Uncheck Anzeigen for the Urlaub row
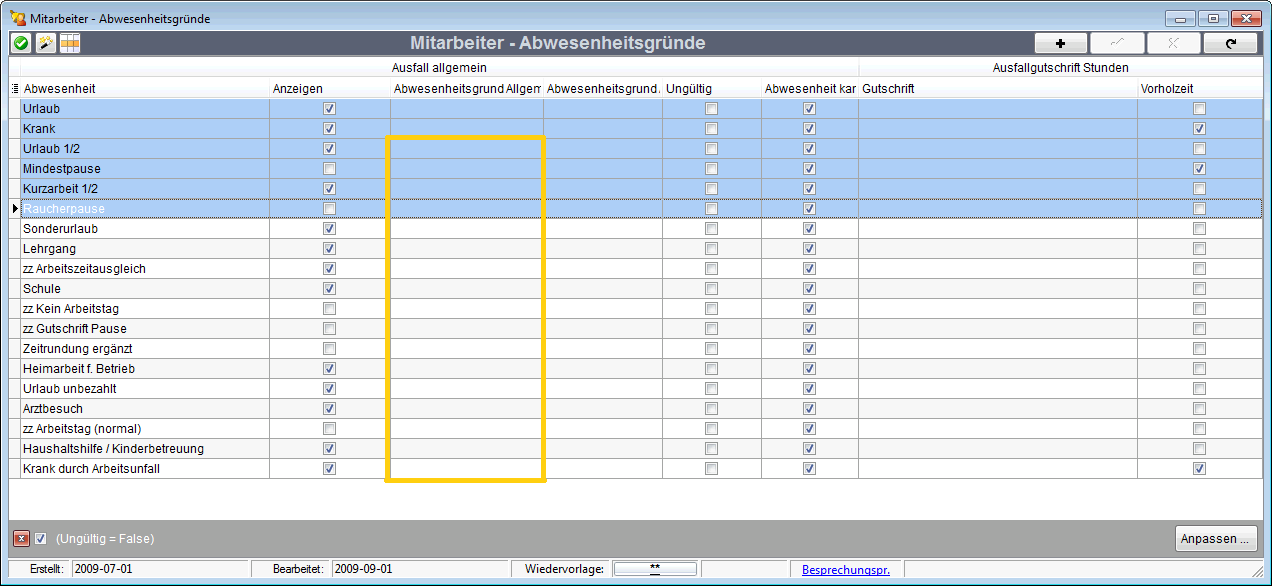This screenshot has width=1272, height=586. point(330,108)
